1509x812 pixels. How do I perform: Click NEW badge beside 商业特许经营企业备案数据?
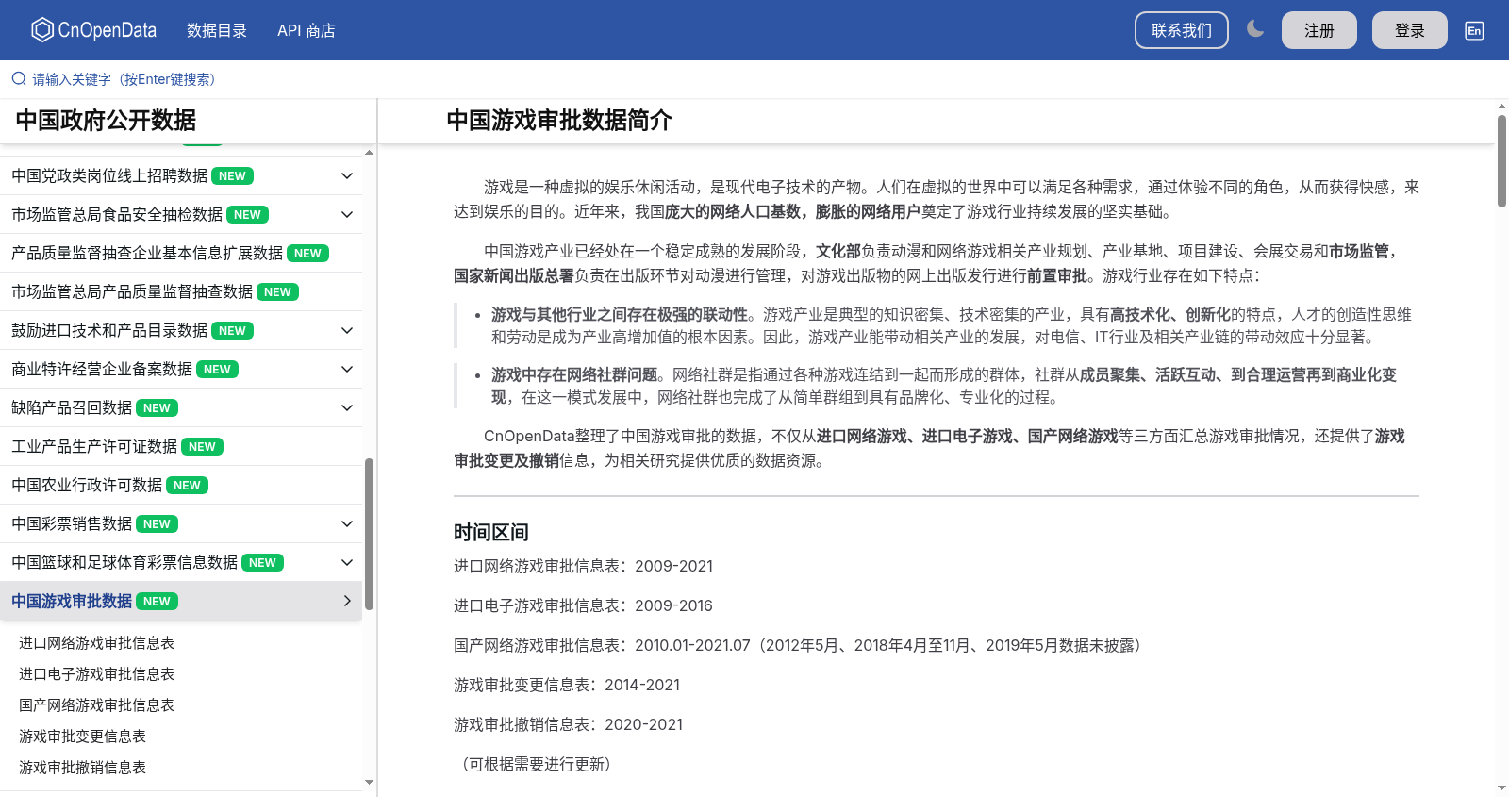(x=218, y=369)
